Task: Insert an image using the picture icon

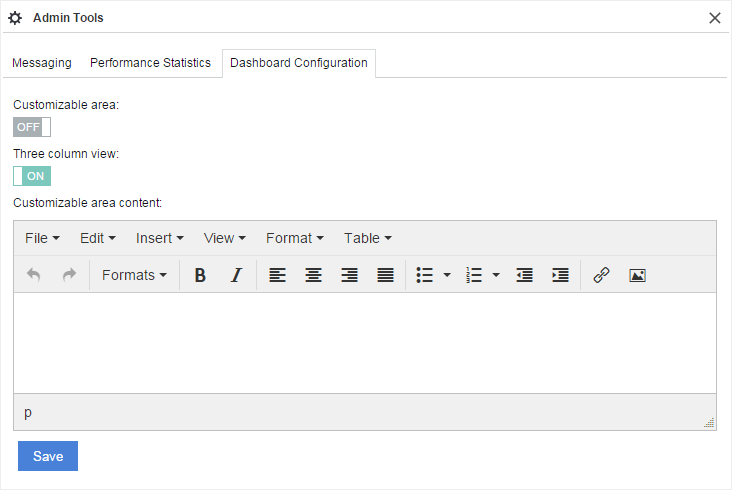Action: (637, 275)
